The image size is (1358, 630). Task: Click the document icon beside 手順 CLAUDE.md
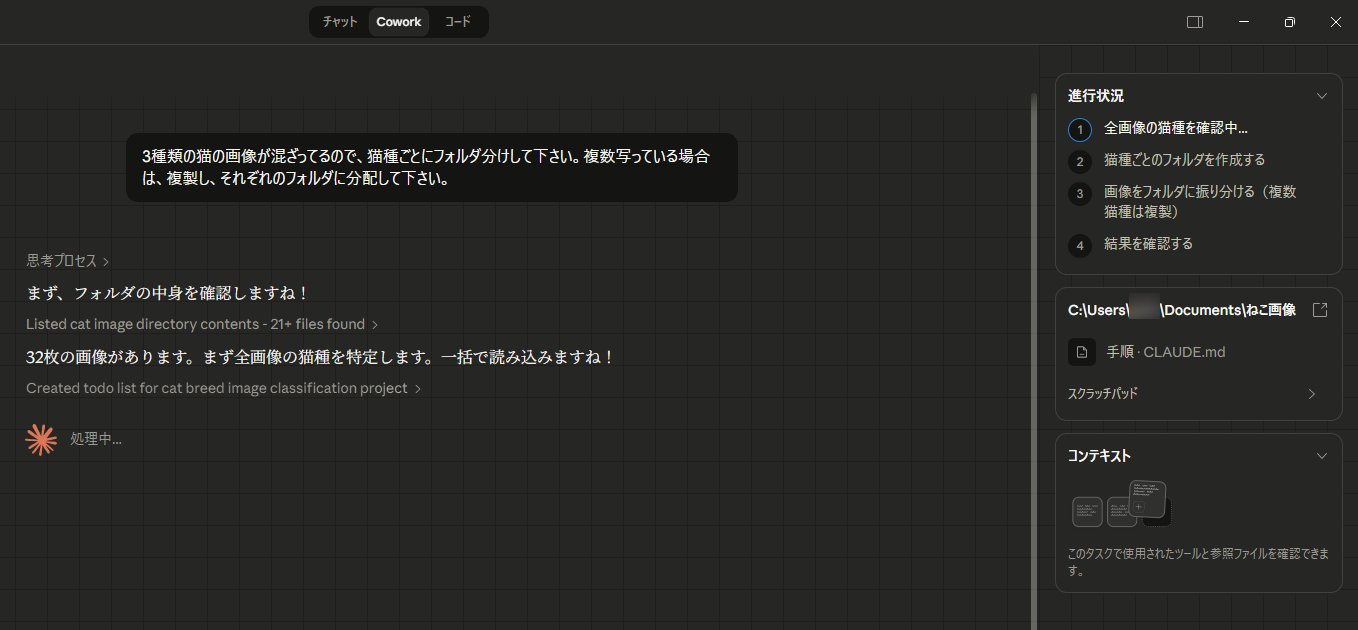(x=1081, y=352)
